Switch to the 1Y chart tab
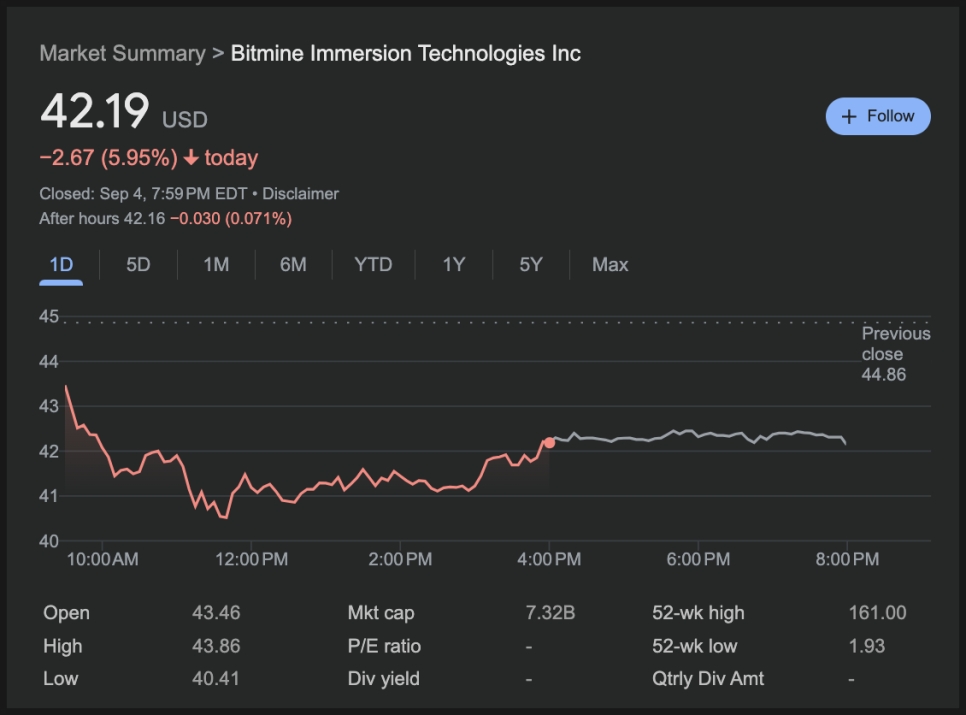The height and width of the screenshot is (715, 966). [454, 265]
